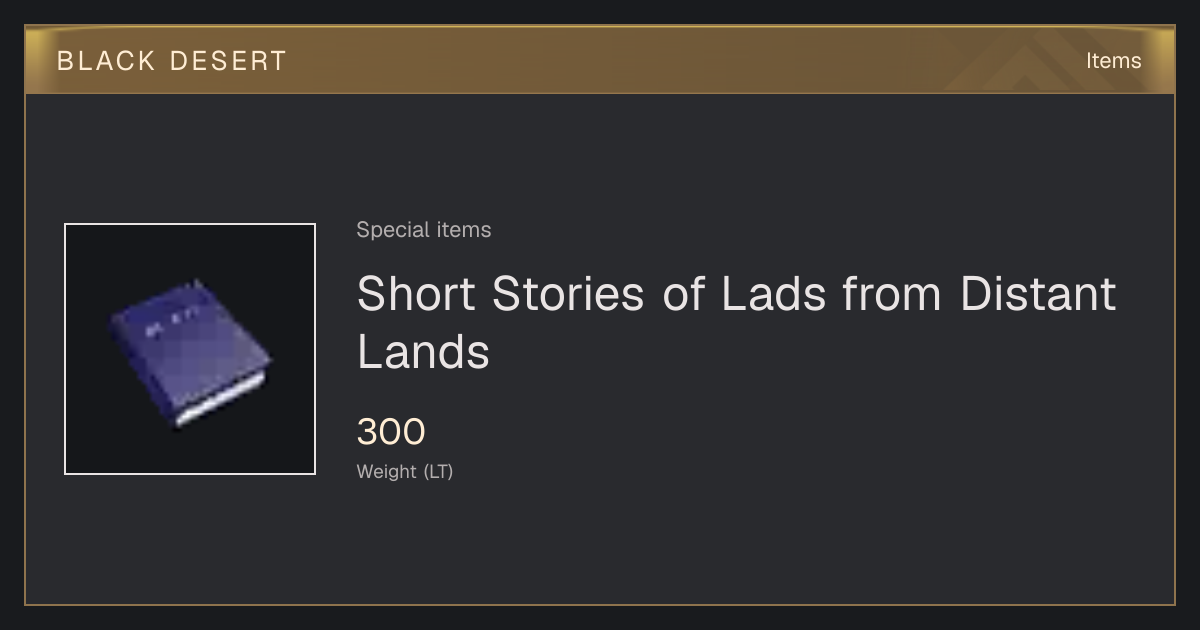This screenshot has height=630, width=1200.
Task: Click the Weight (LT) label
Action: click(405, 471)
